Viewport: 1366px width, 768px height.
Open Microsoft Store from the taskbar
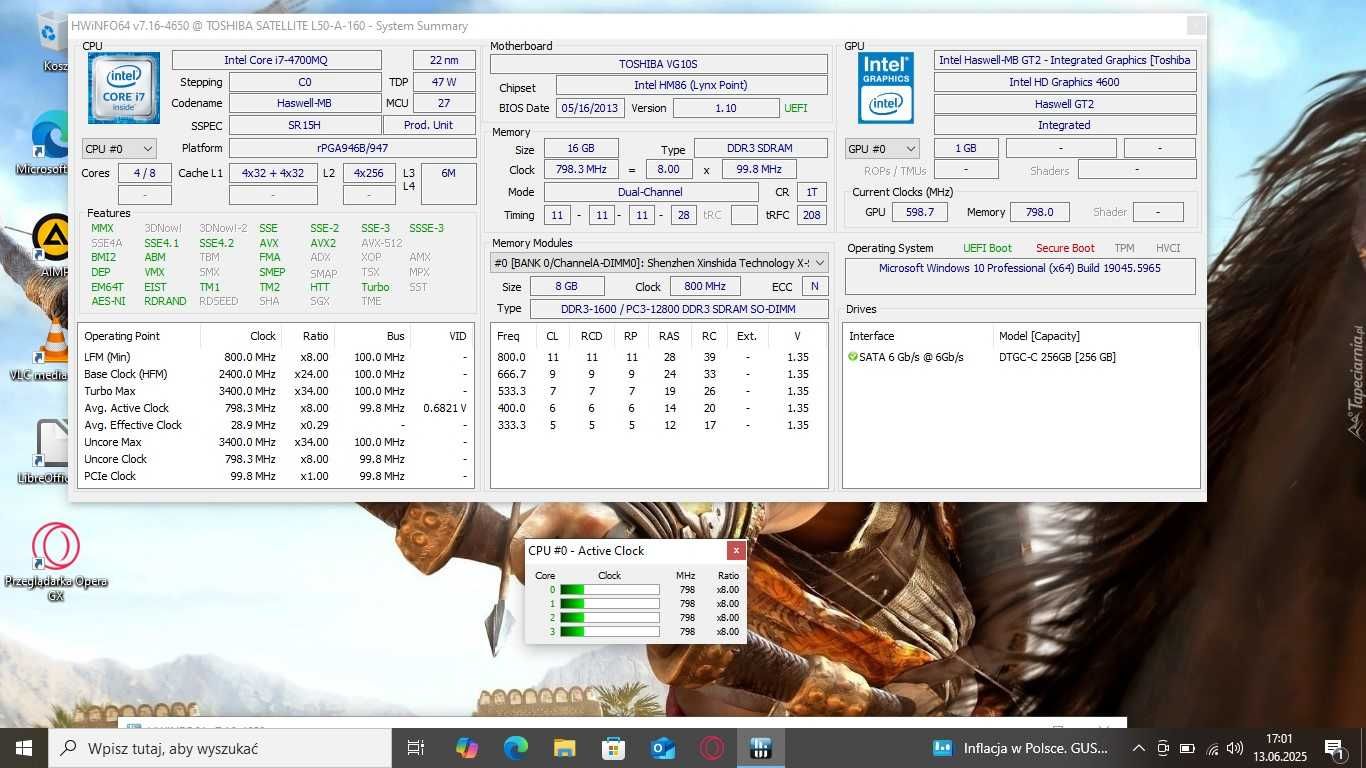point(613,748)
